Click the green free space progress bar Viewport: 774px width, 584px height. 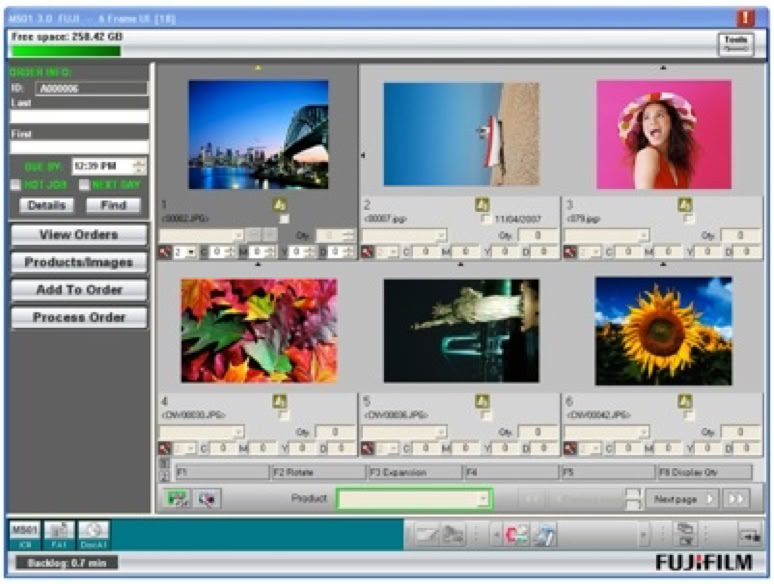coord(66,50)
